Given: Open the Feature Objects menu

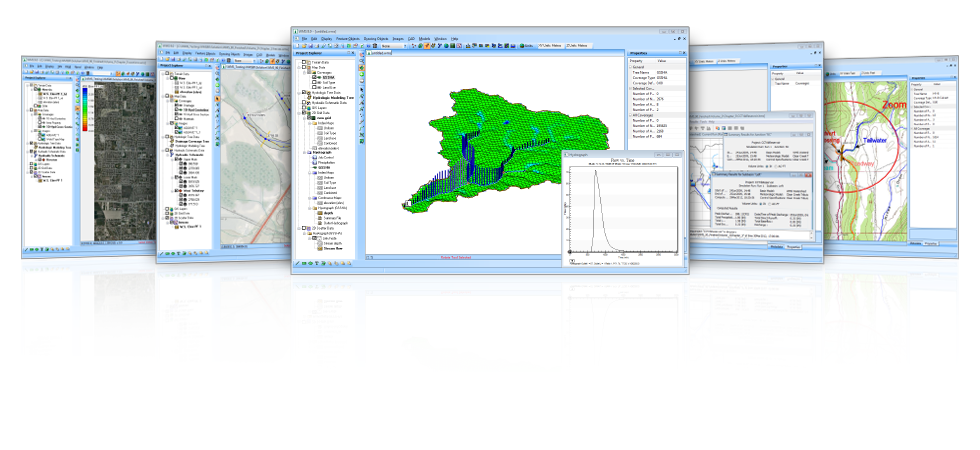Looking at the screenshot, I should 347,38.
